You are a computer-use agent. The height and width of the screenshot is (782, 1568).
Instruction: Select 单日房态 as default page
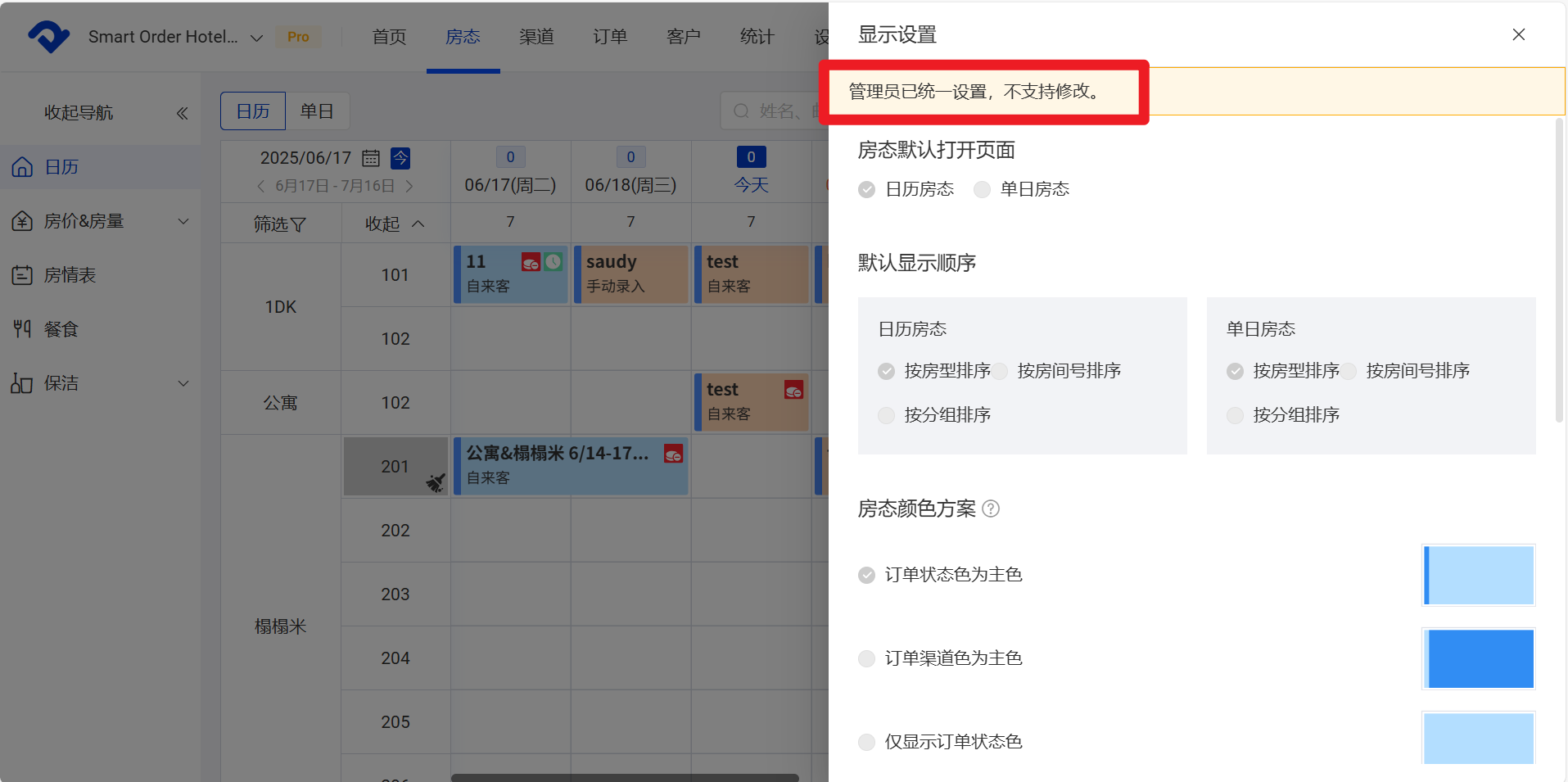click(982, 190)
